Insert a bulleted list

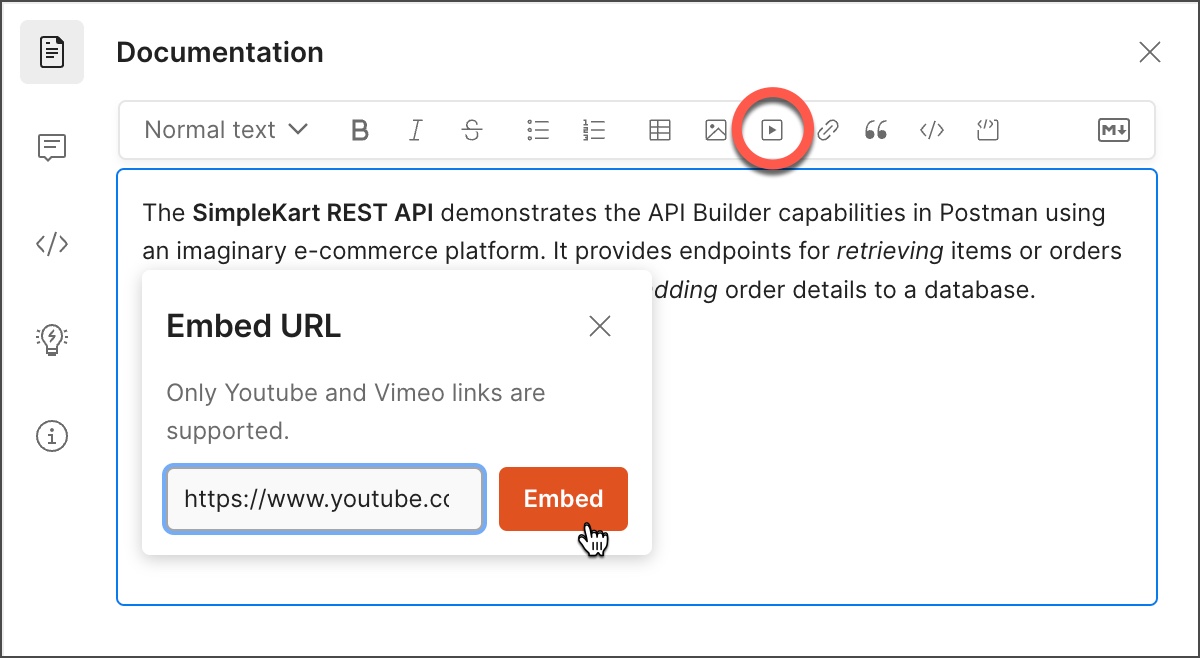538,130
